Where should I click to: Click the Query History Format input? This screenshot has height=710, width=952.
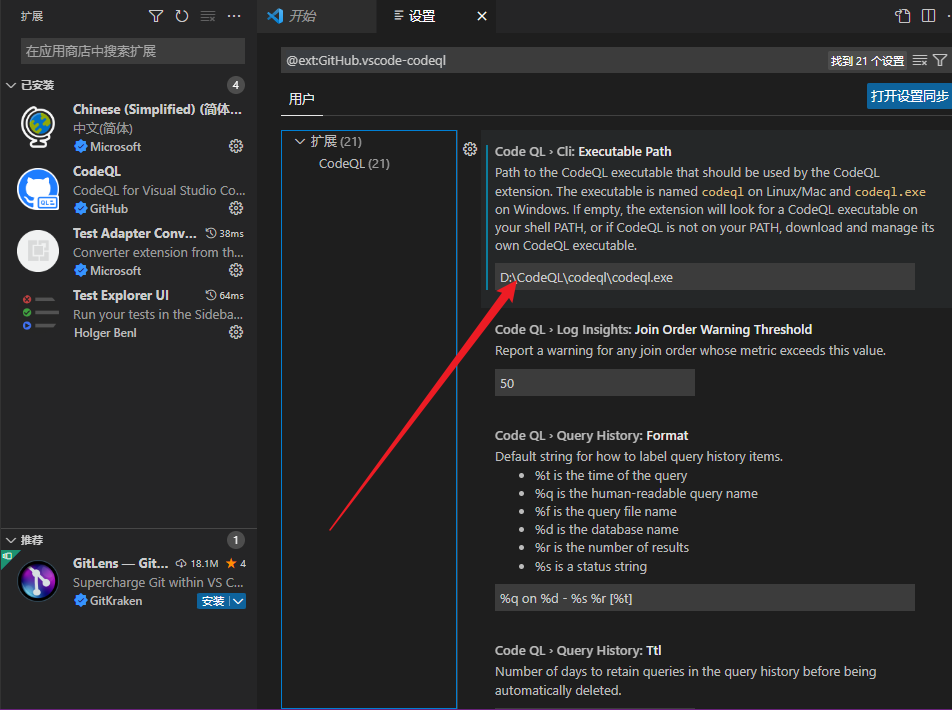click(704, 598)
